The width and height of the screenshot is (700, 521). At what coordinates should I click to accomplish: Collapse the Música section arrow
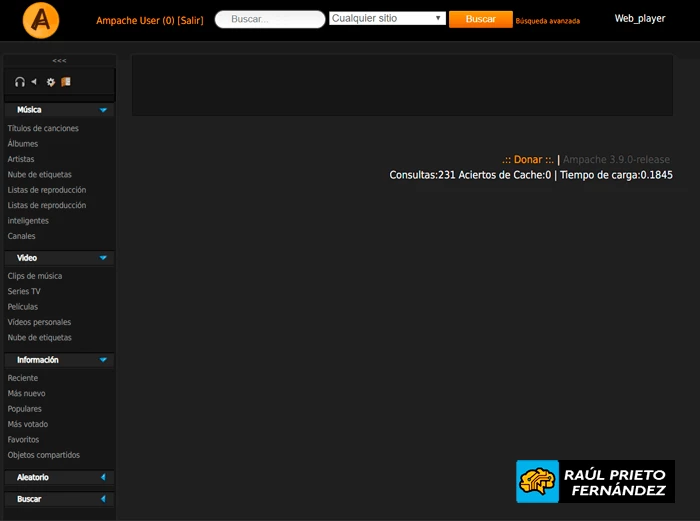(x=103, y=110)
